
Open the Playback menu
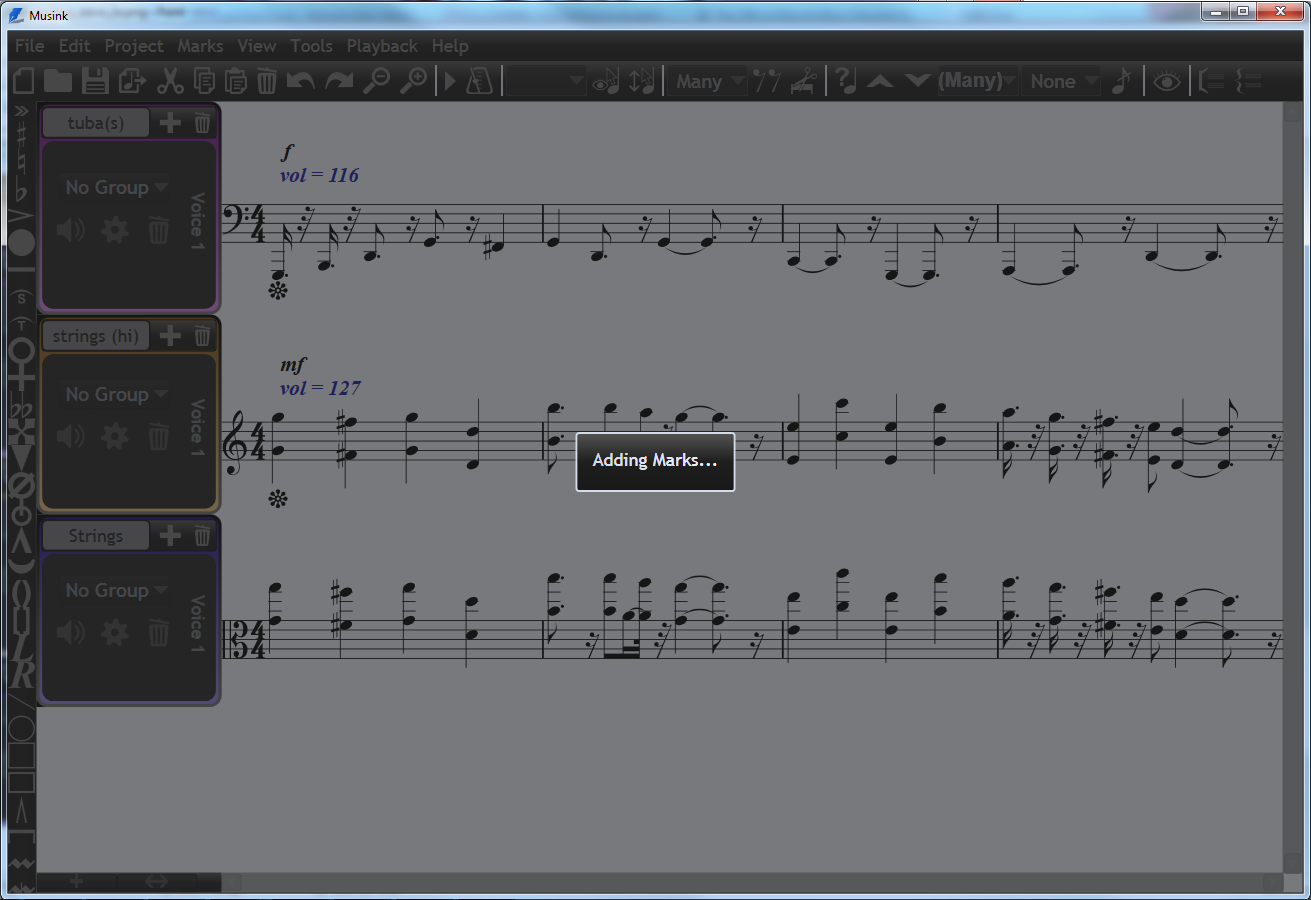382,46
